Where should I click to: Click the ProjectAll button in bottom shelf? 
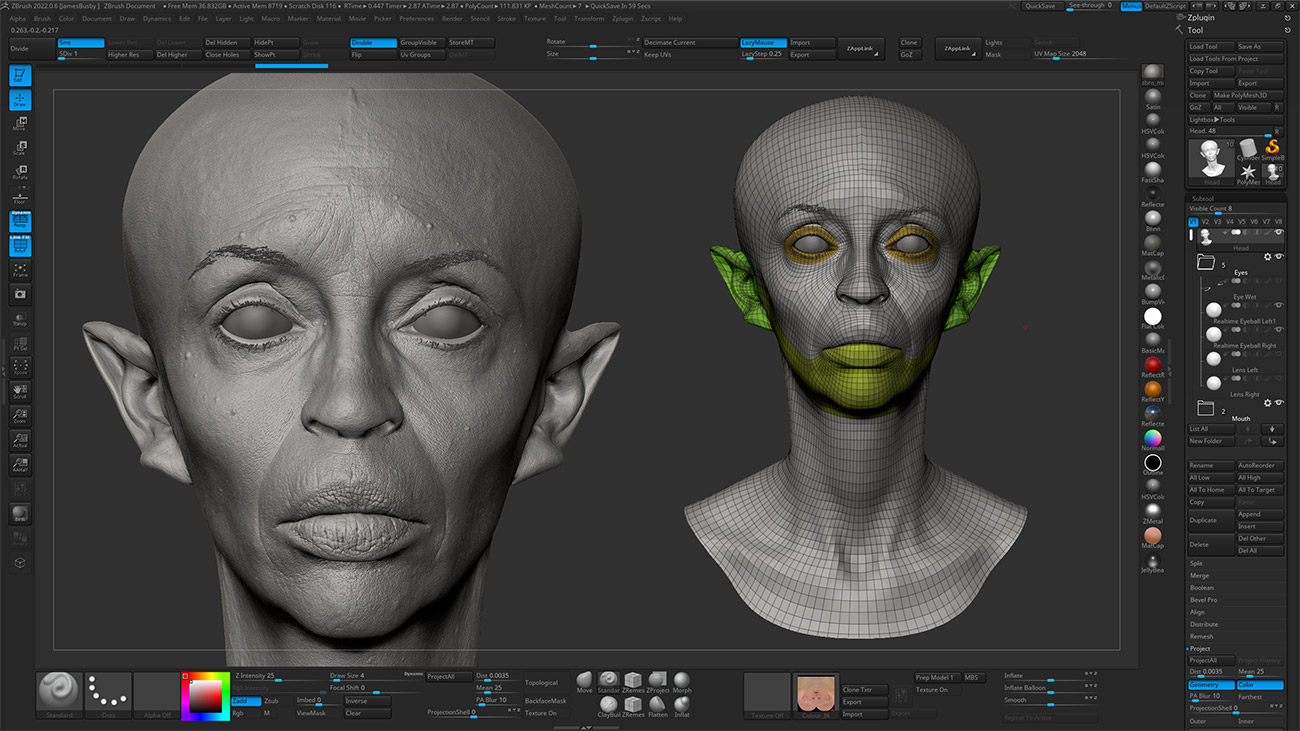tap(448, 677)
